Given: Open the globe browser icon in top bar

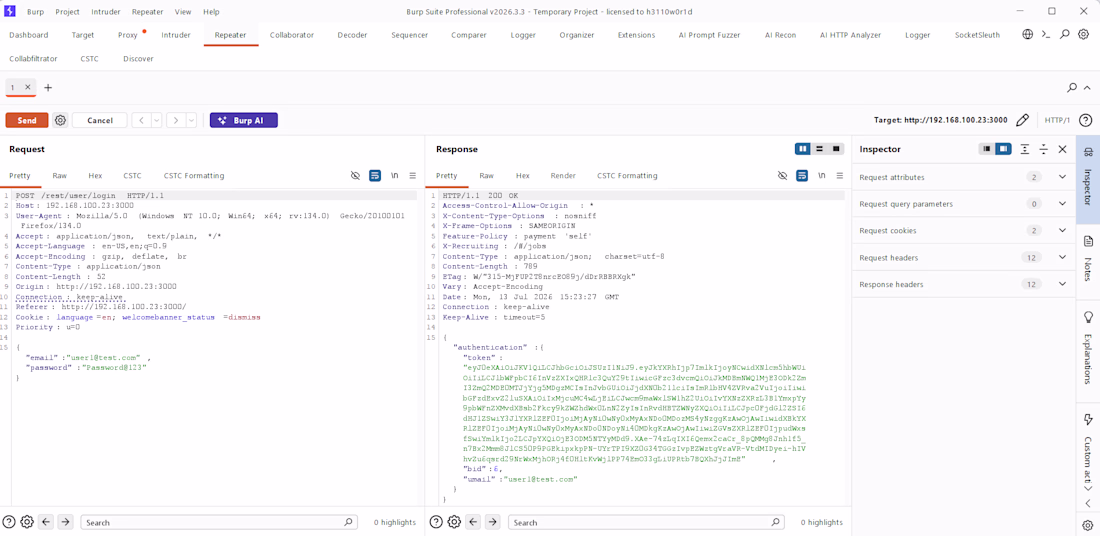Looking at the screenshot, I should 1028,34.
